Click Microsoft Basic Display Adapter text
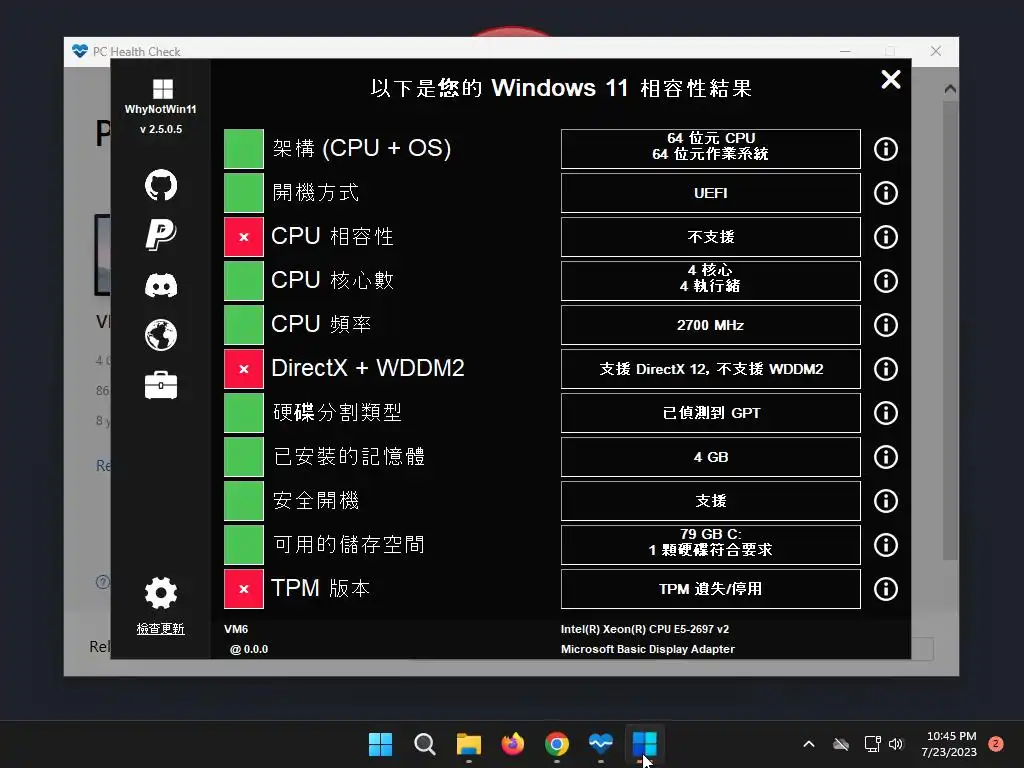Screen dimensions: 1024x768 (647, 649)
